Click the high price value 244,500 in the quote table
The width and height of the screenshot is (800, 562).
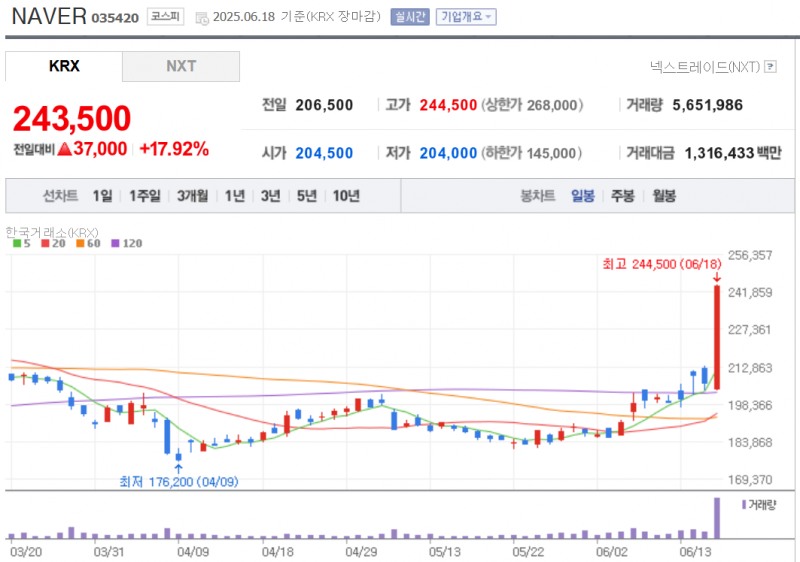(448, 105)
